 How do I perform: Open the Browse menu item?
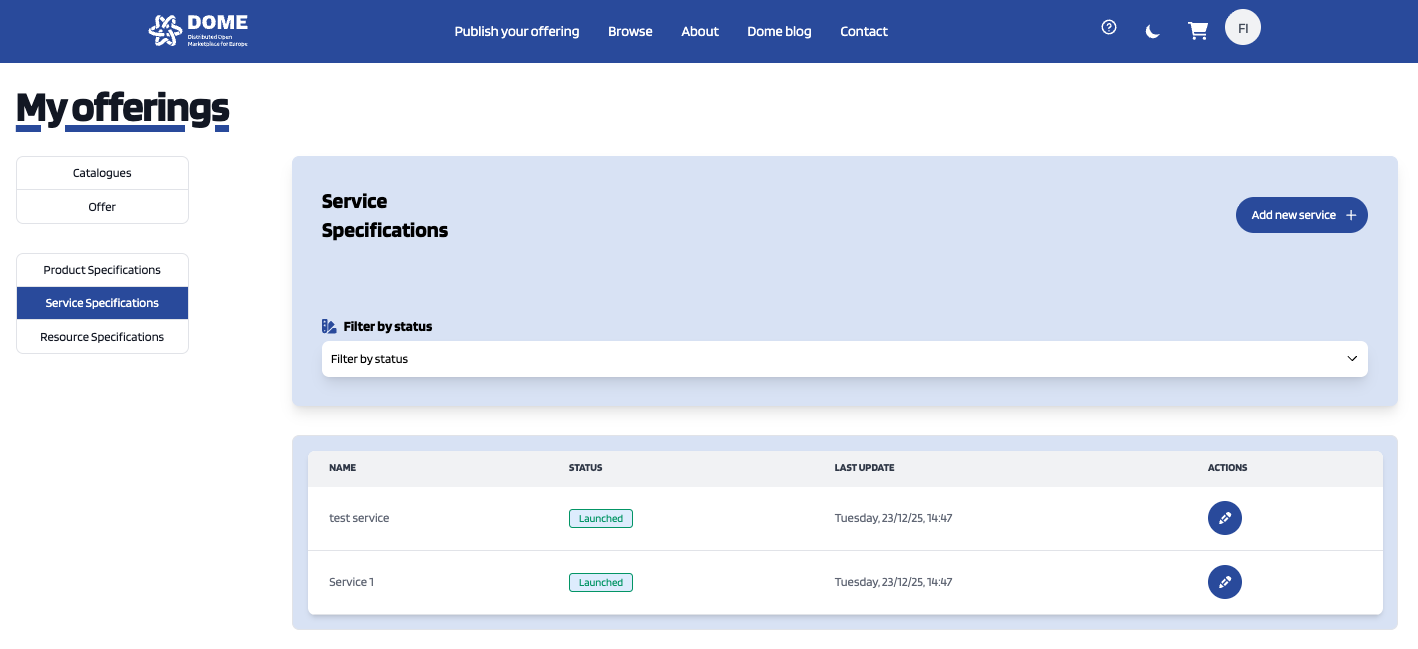pyautogui.click(x=630, y=31)
